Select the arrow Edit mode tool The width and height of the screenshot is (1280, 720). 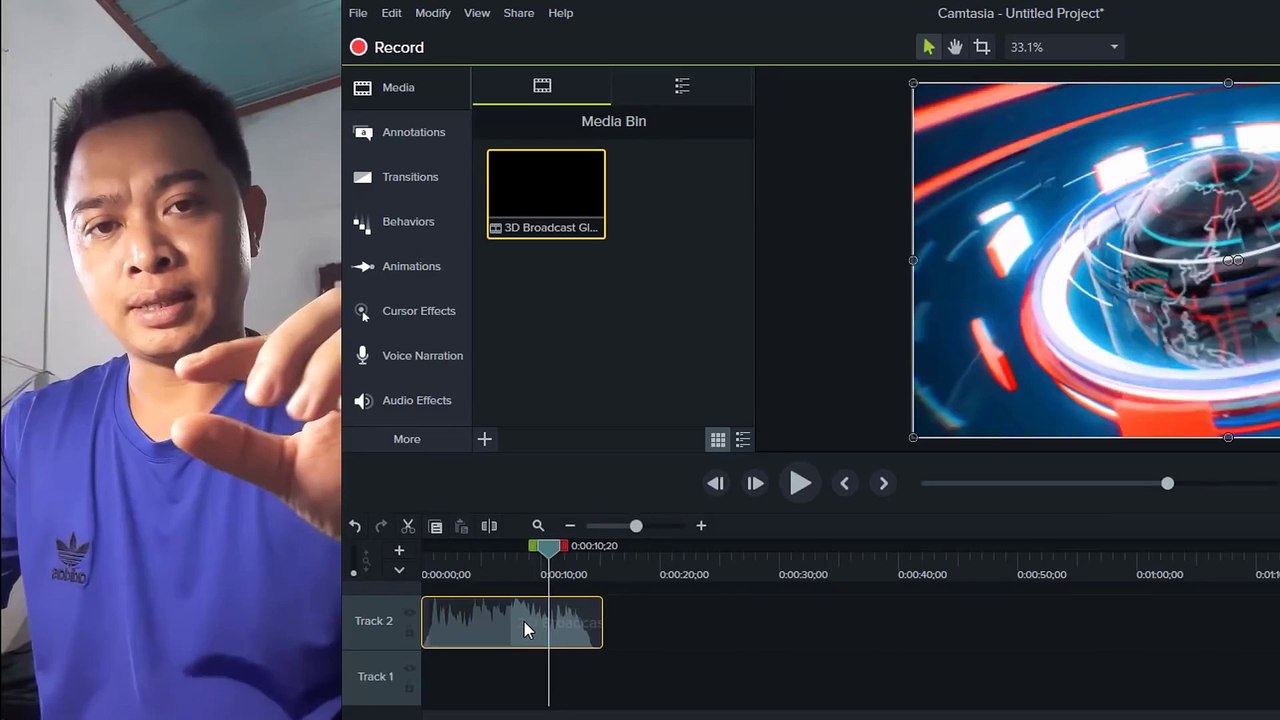[x=929, y=47]
